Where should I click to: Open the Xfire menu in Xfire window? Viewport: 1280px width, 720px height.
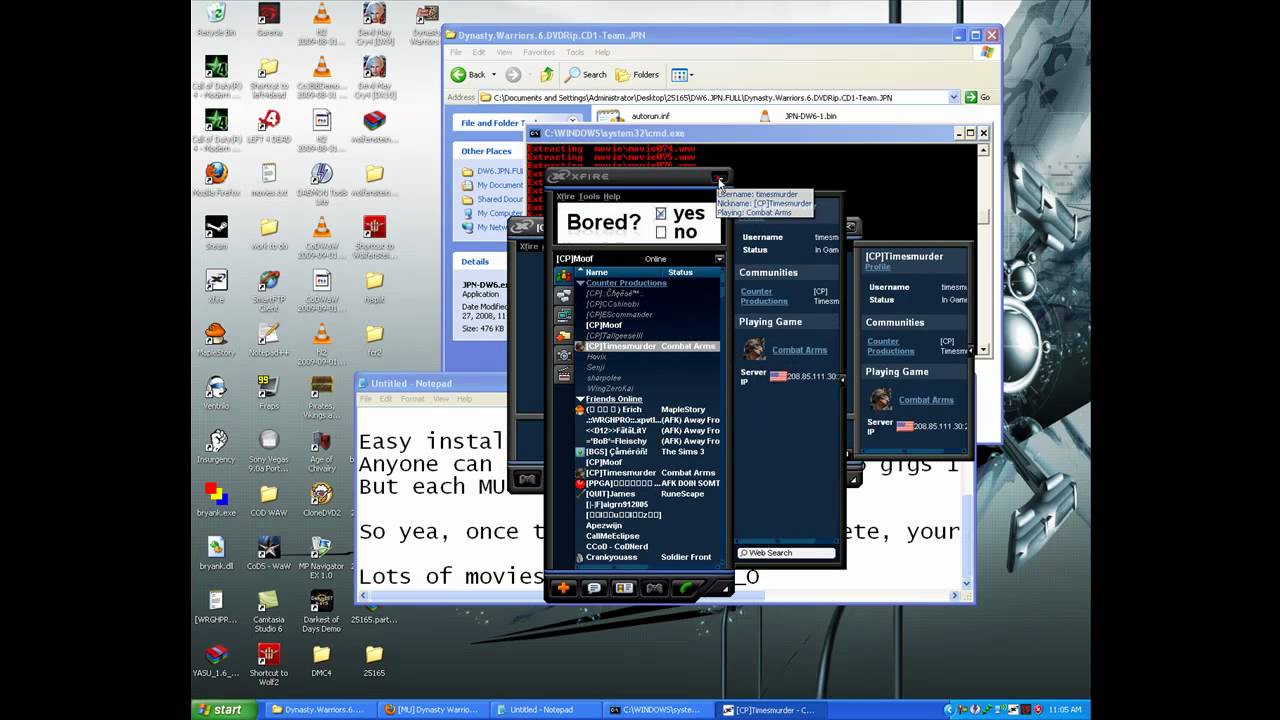tap(565, 196)
